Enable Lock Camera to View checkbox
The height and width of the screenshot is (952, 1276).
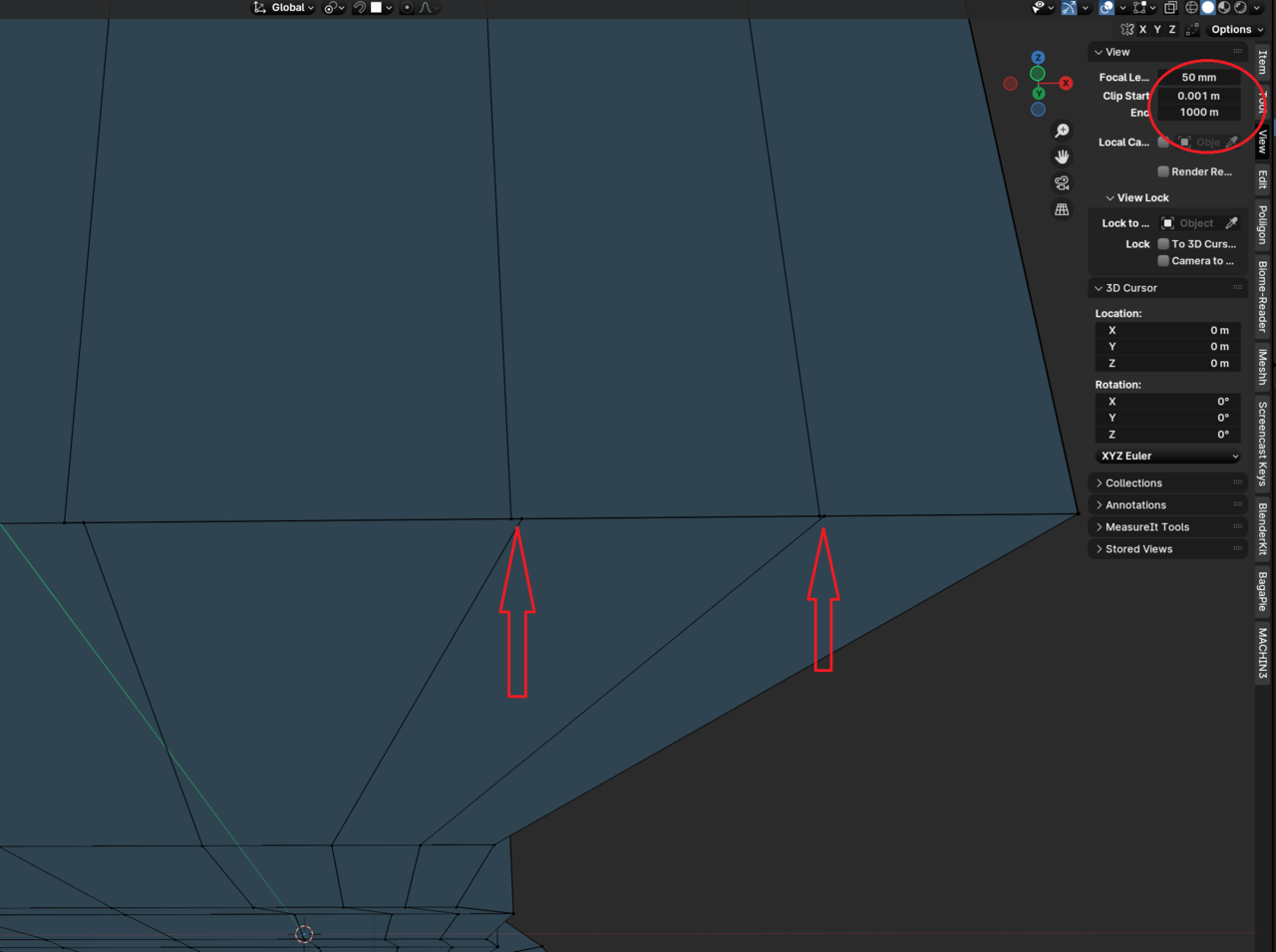(1163, 261)
